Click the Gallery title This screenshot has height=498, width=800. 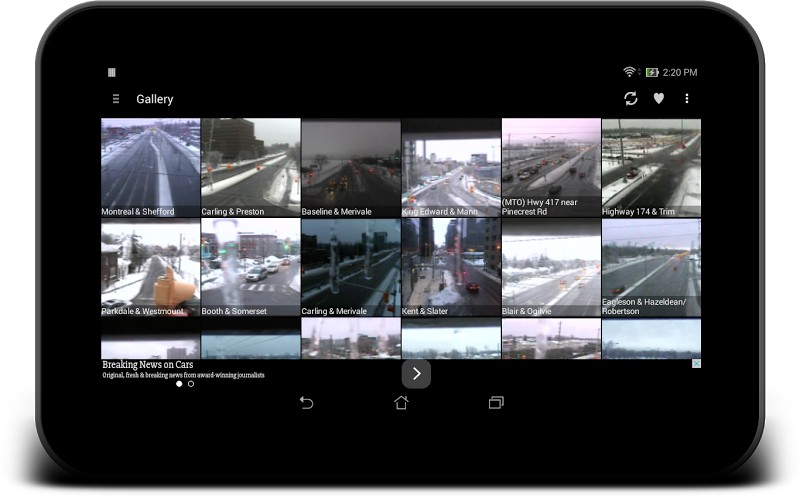point(155,99)
